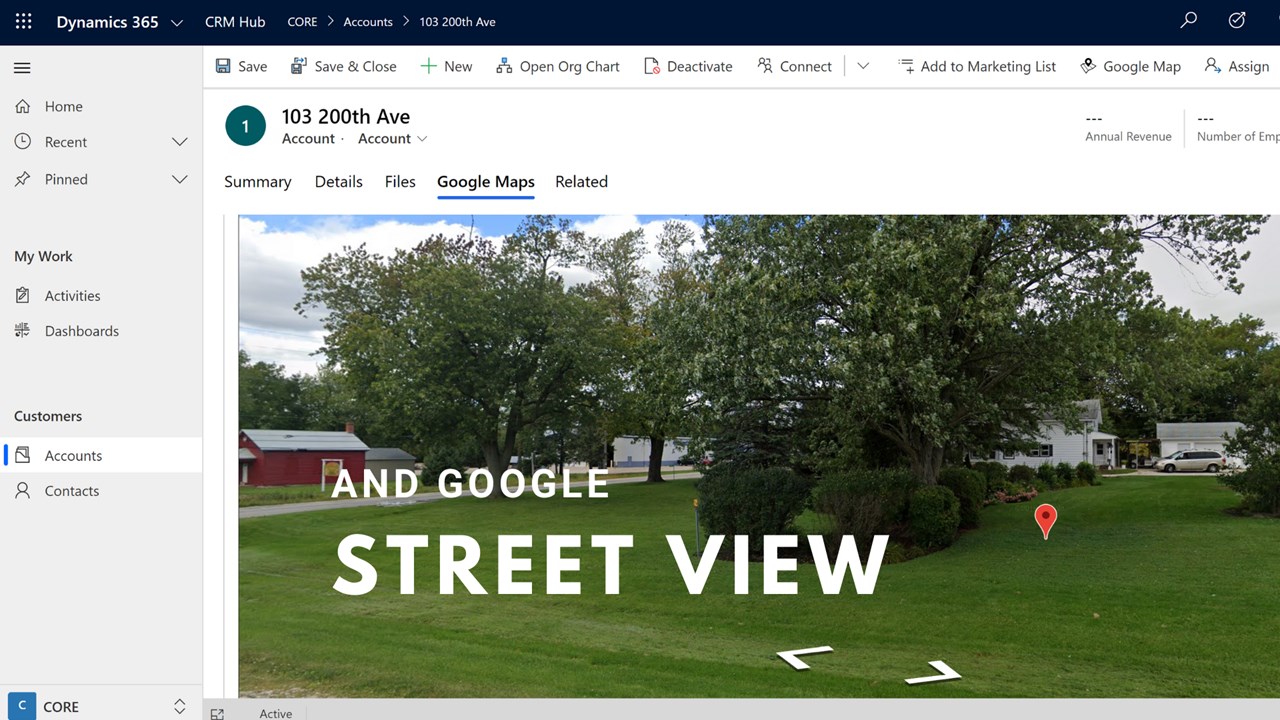1280x720 pixels.
Task: Move Street View with left arrow
Action: pyautogui.click(x=805, y=657)
